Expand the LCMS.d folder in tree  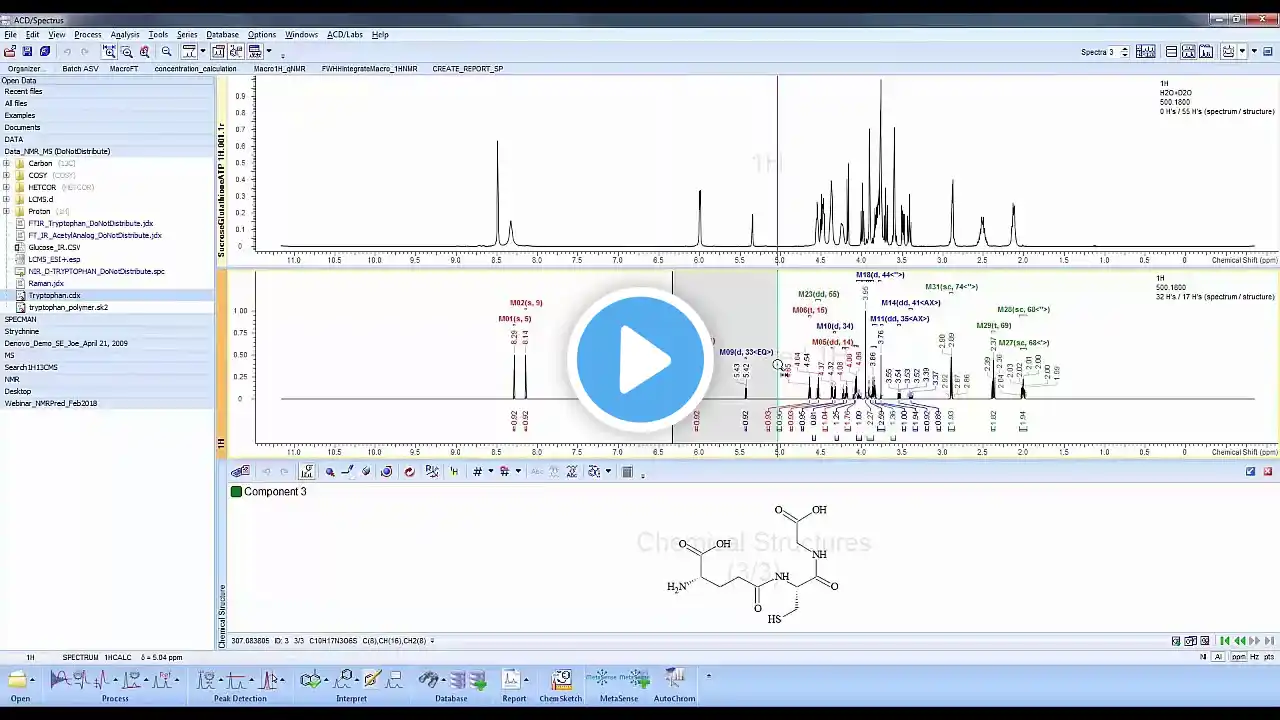pyautogui.click(x=6, y=199)
